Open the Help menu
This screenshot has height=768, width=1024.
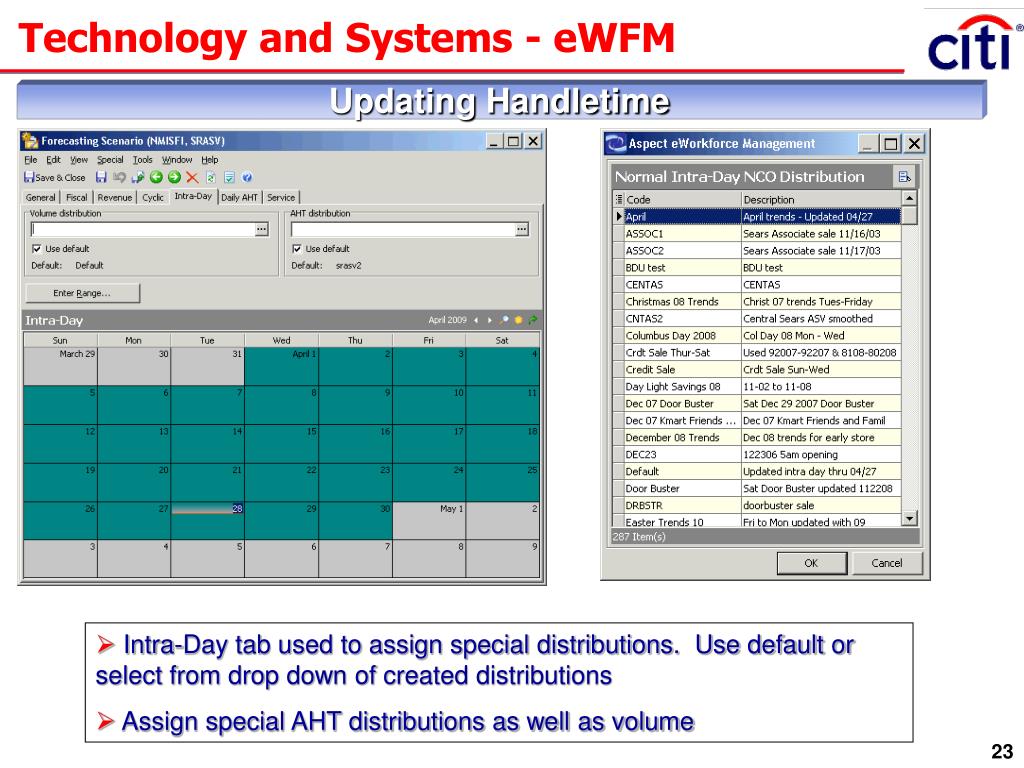coord(210,159)
